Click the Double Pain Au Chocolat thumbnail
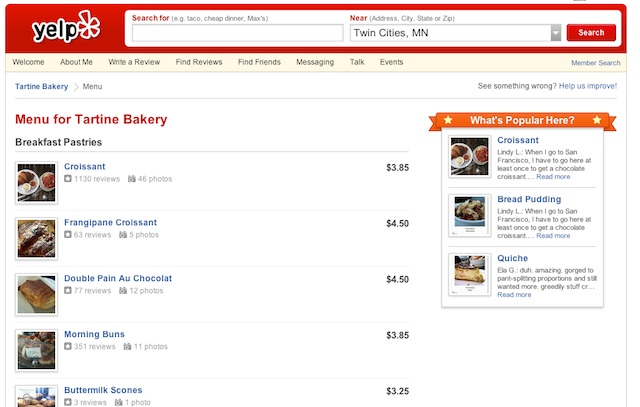640x407 pixels. pyautogui.click(x=36, y=294)
